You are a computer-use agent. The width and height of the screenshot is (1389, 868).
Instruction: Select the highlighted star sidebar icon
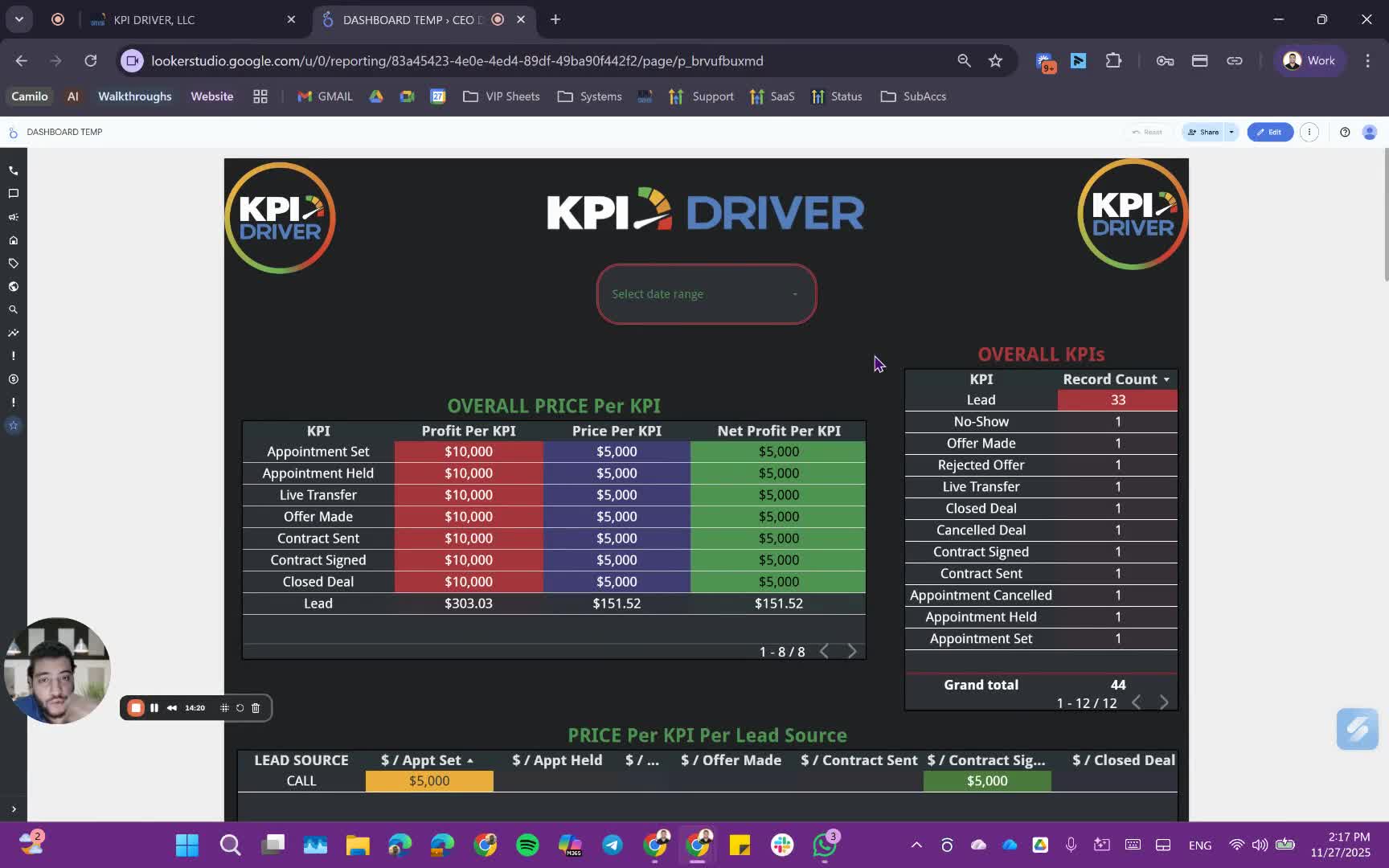pyautogui.click(x=13, y=425)
